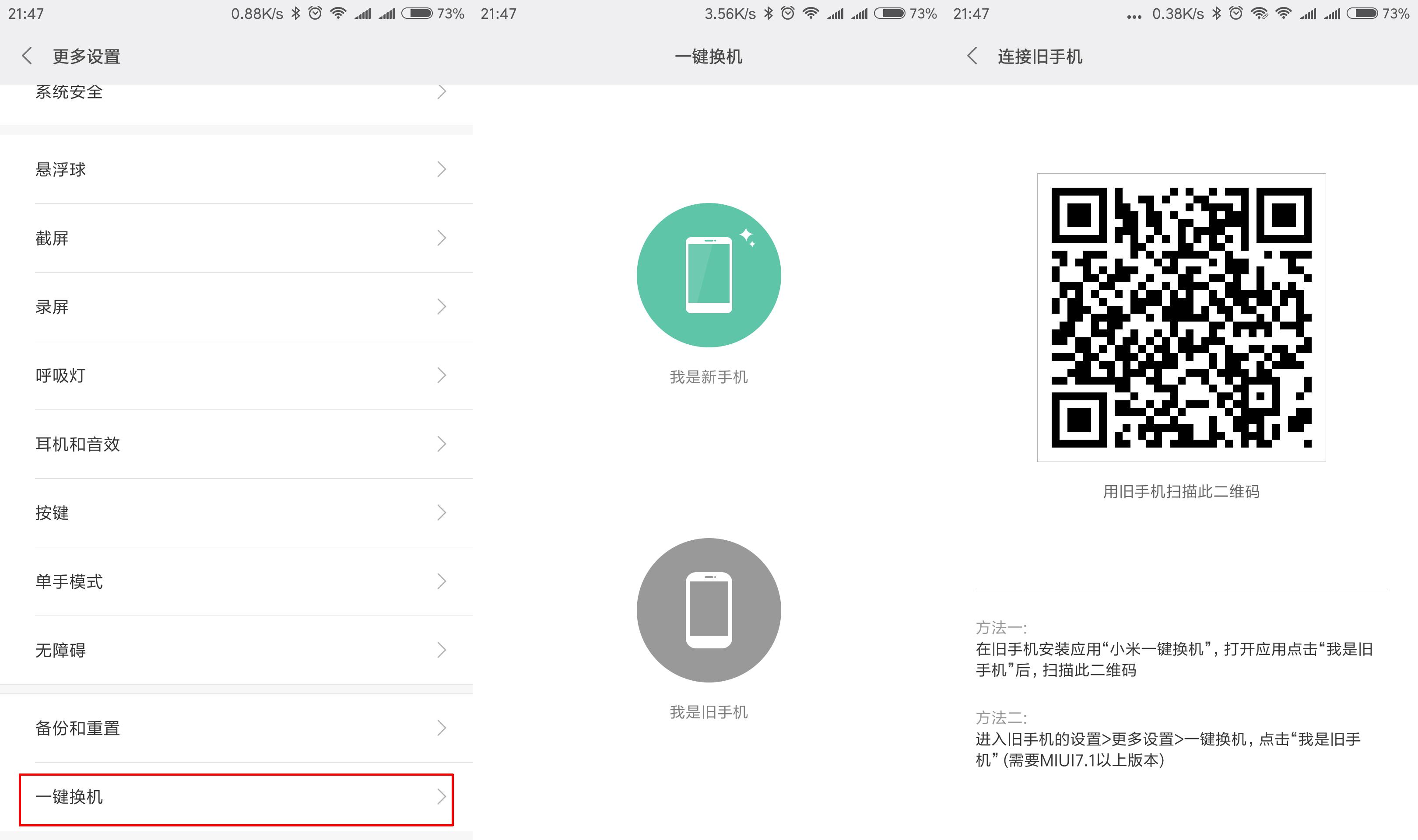Image resolution: width=1418 pixels, height=840 pixels.
Task: Tap Bluetooth icon in right status bar
Action: (x=1217, y=13)
